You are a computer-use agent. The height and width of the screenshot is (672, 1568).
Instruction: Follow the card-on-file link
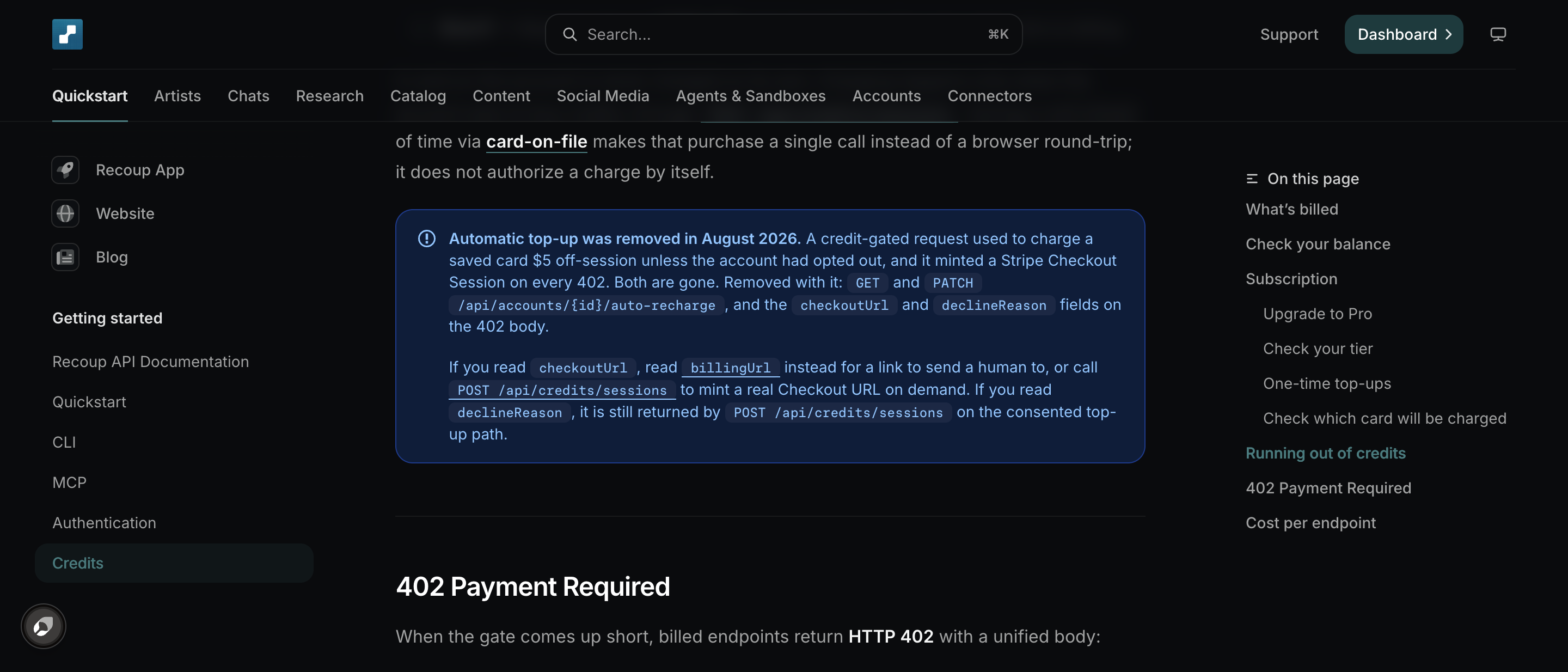536,142
